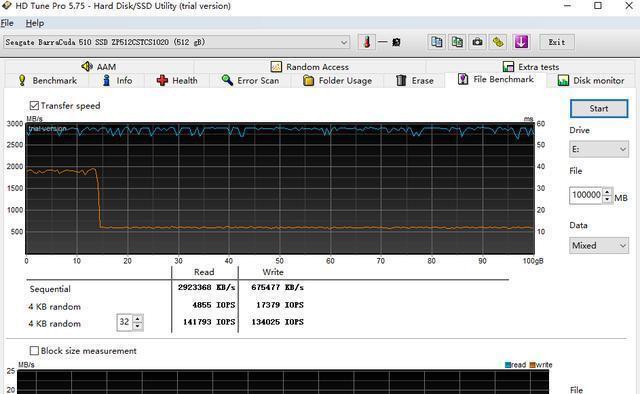
Task: Open the Random Access tab
Action: [x=310, y=67]
